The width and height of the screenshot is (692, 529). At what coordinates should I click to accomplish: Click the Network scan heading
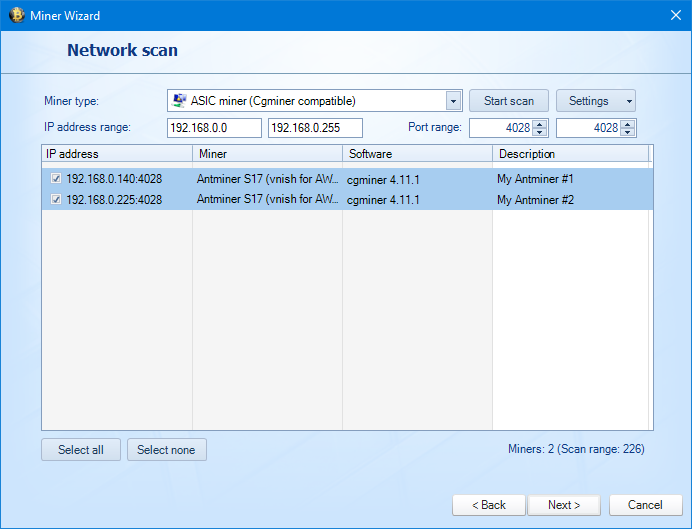[x=122, y=50]
